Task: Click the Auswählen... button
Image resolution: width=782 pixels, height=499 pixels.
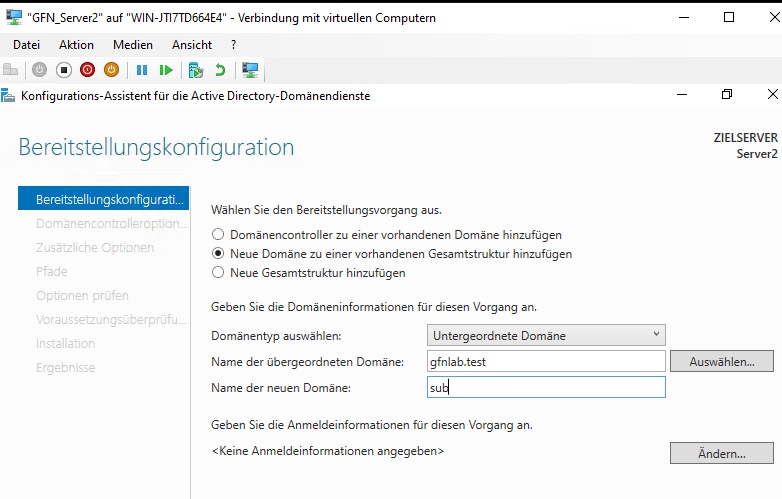Action: 722,361
